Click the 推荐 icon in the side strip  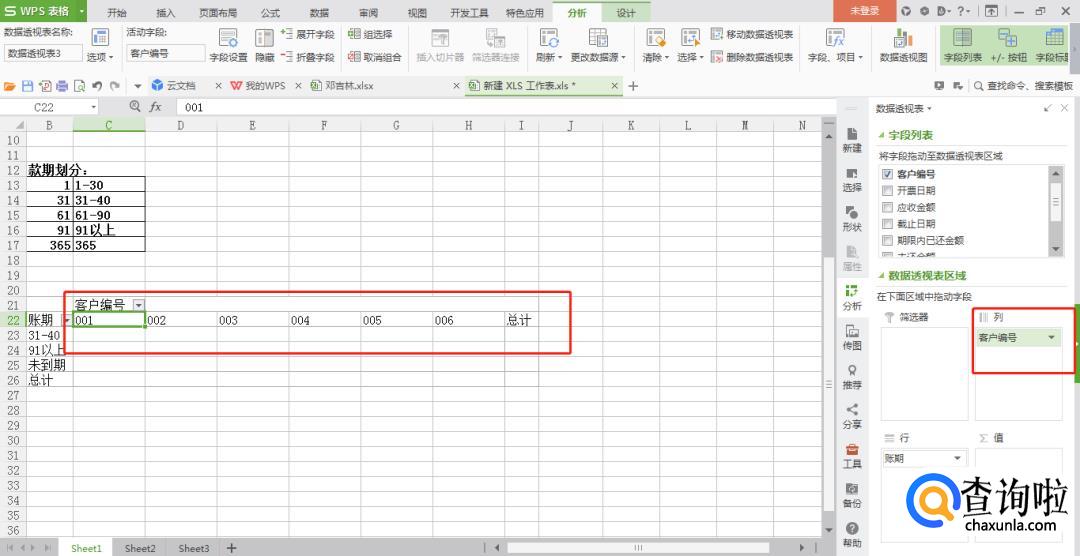click(852, 376)
